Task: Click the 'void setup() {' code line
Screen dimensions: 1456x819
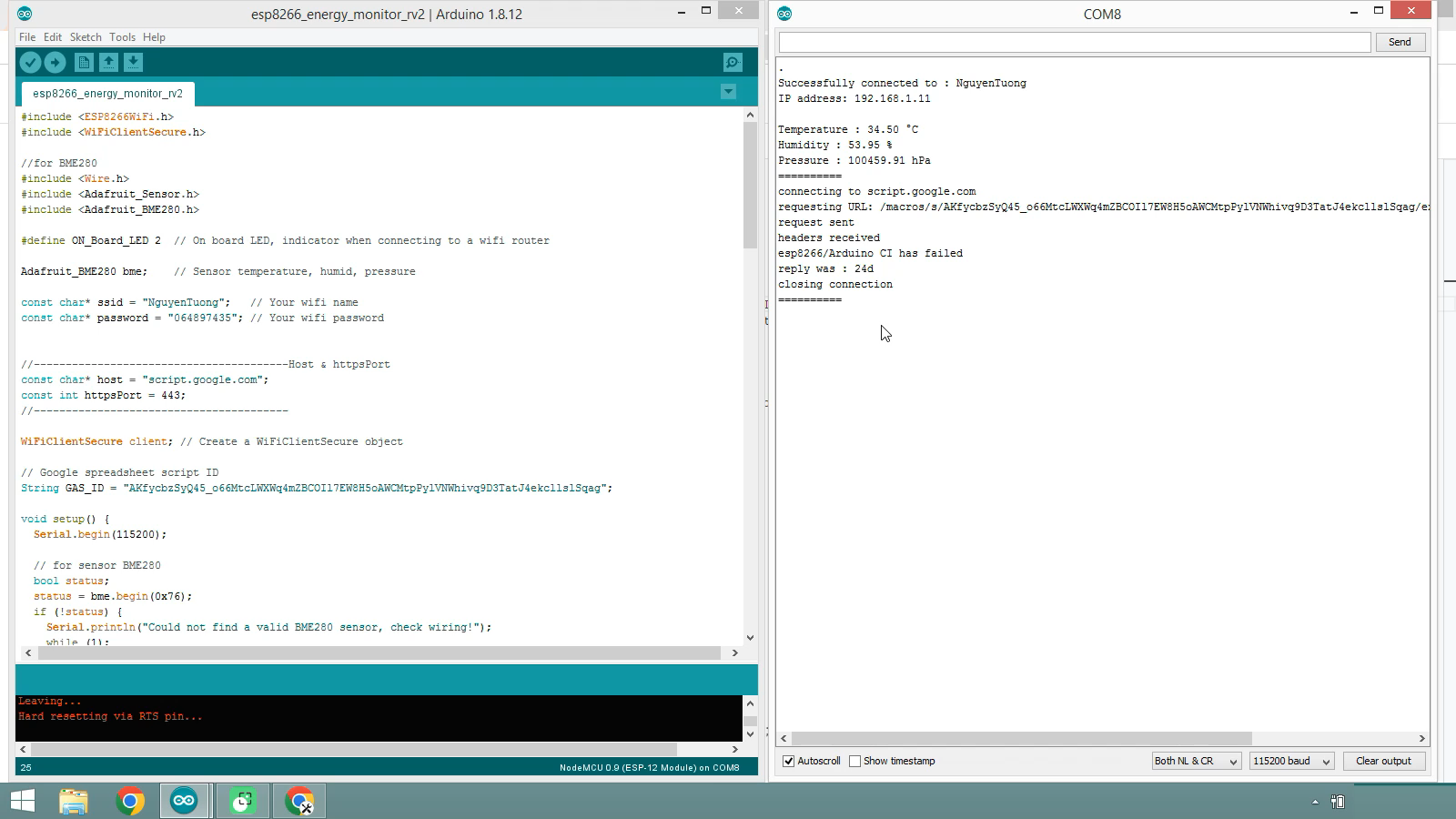Action: click(x=65, y=519)
